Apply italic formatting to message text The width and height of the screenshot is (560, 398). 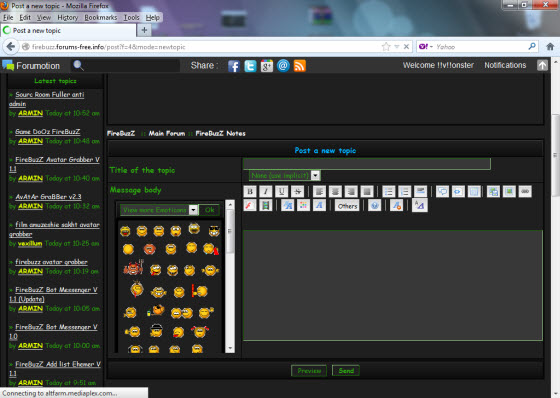266,191
